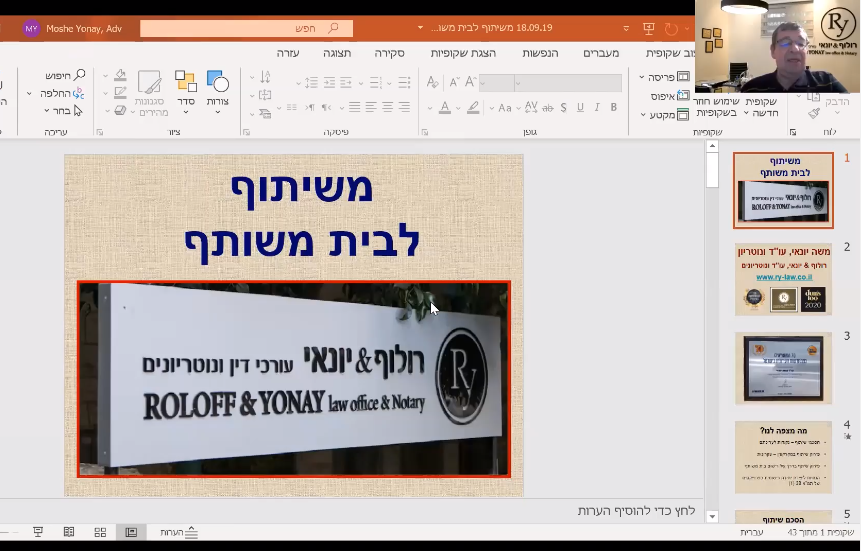The image size is (861, 551).
Task: Click the character spacing AV icon
Action: point(531,107)
